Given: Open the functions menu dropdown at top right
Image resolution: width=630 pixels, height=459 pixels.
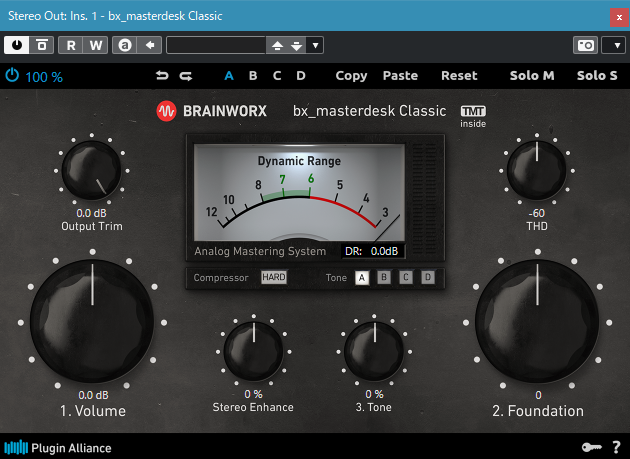Looking at the screenshot, I should coord(614,45).
